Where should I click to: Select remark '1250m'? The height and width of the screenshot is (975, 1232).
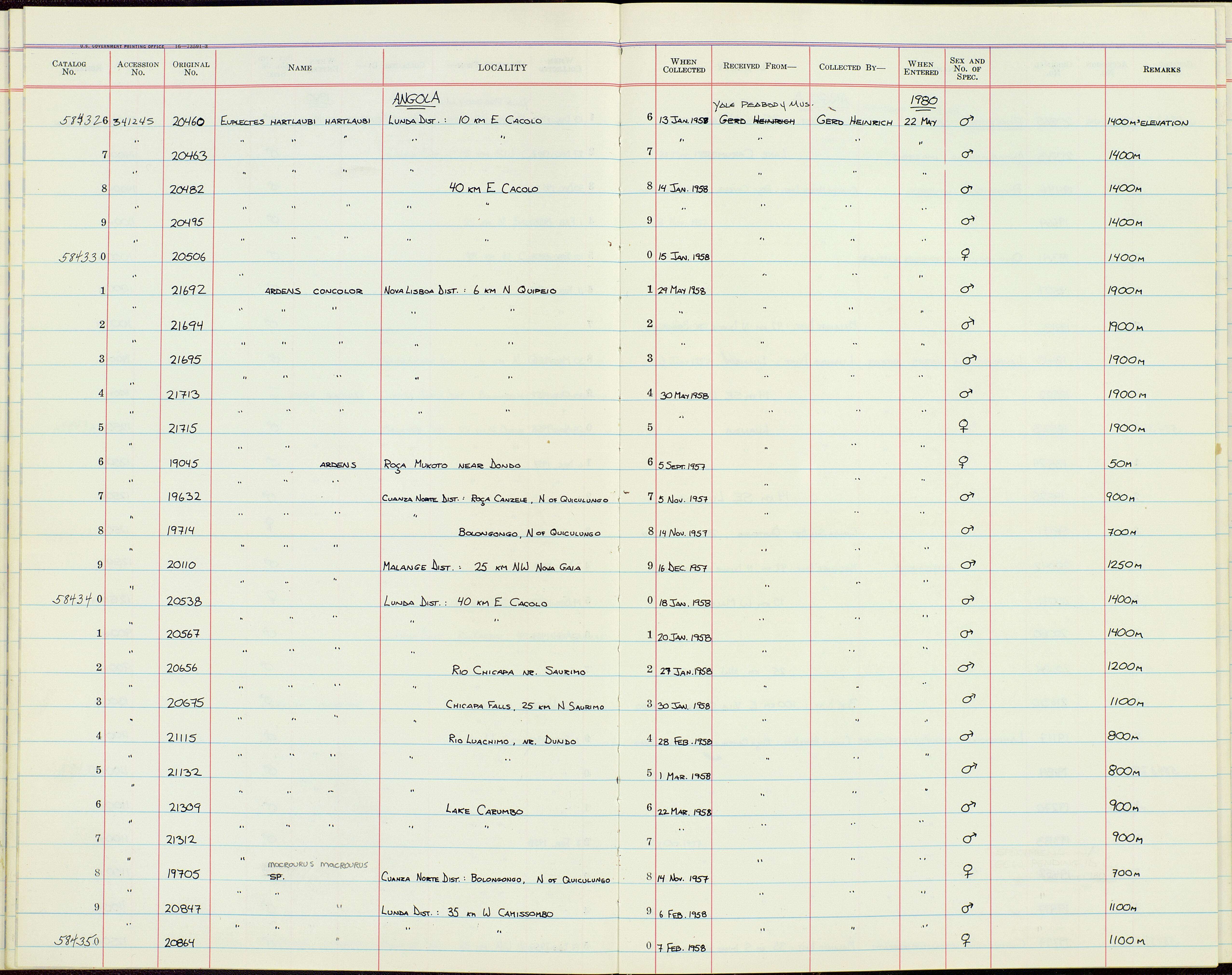[1124, 565]
